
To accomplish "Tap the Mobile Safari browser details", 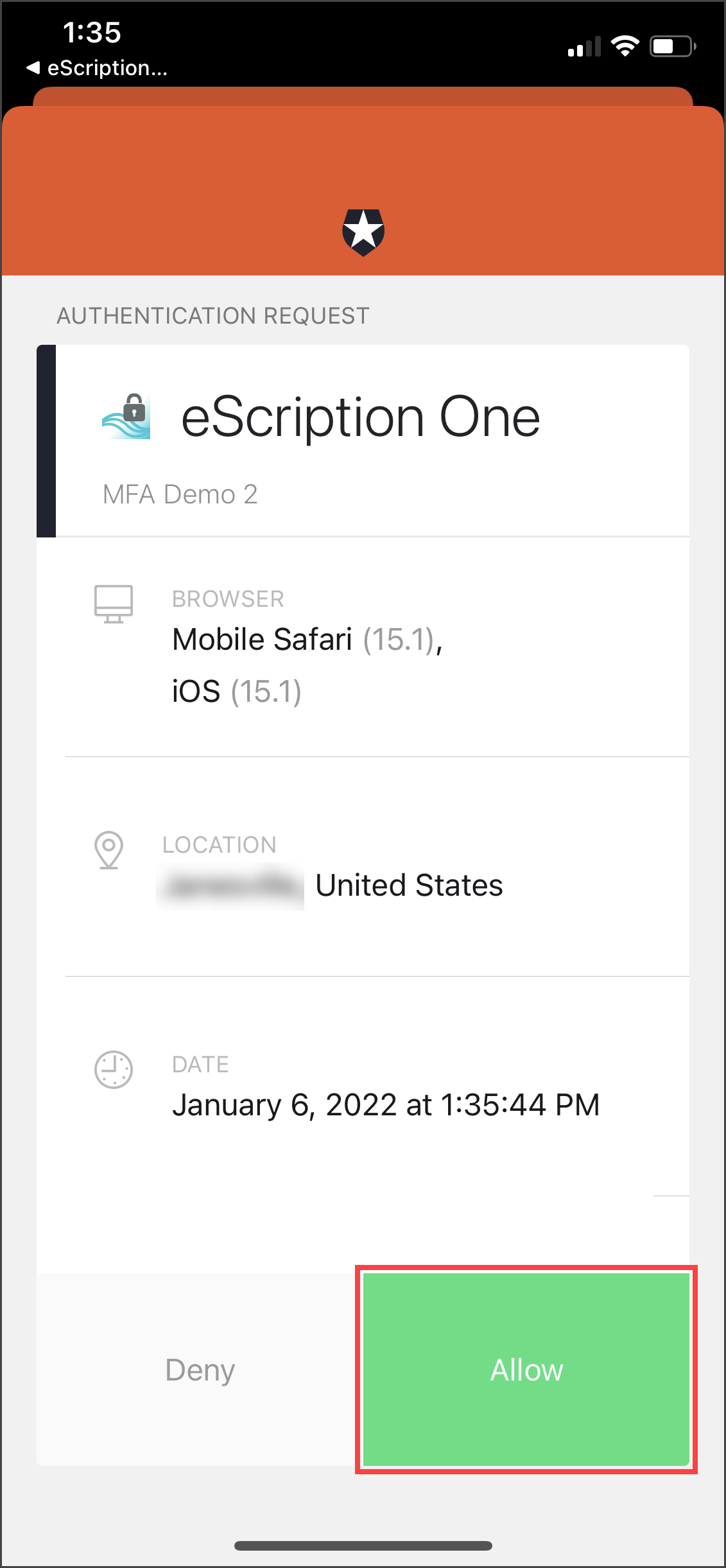I will coord(307,665).
